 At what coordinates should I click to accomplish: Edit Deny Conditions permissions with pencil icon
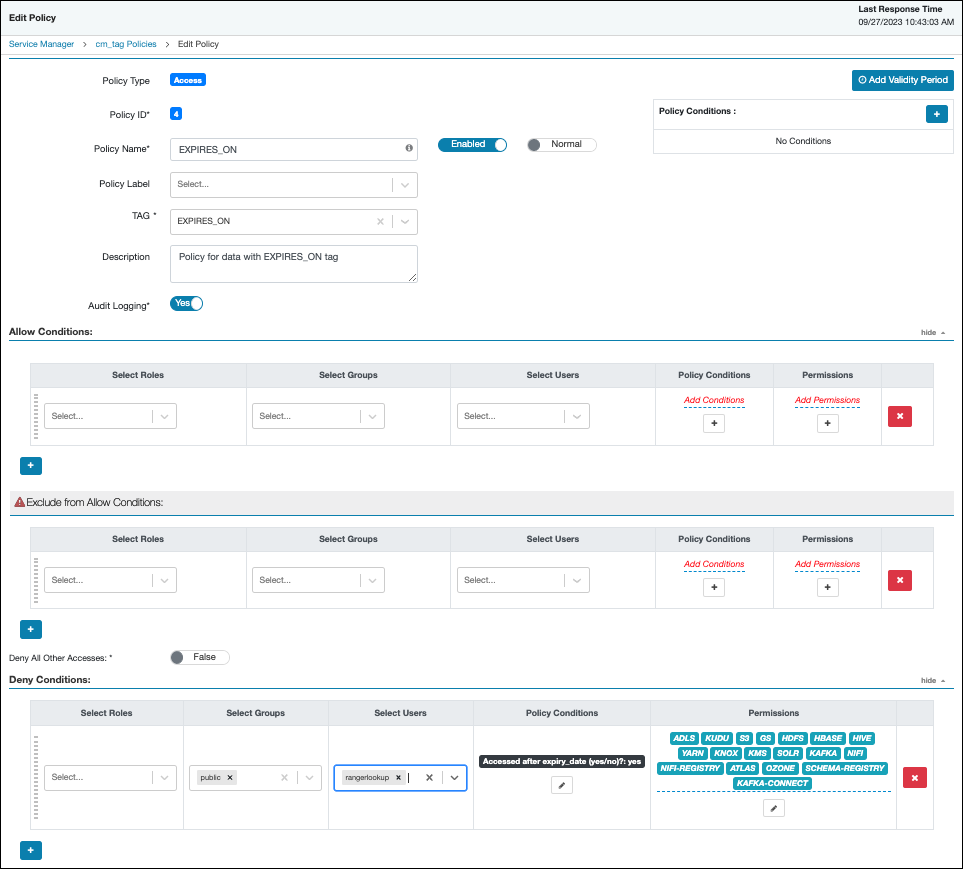tap(773, 808)
